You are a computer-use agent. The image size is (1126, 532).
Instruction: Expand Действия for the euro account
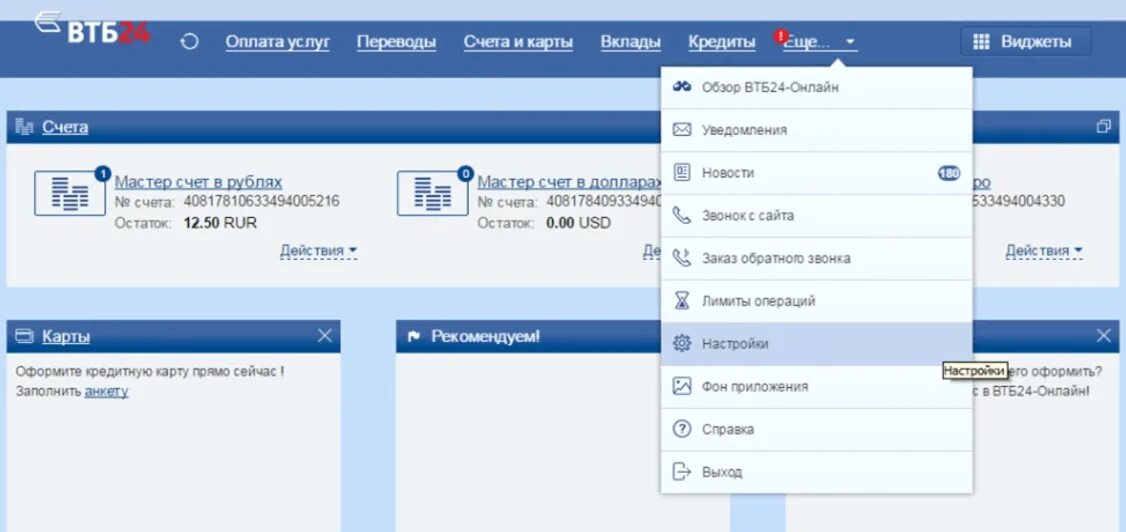(x=1044, y=251)
